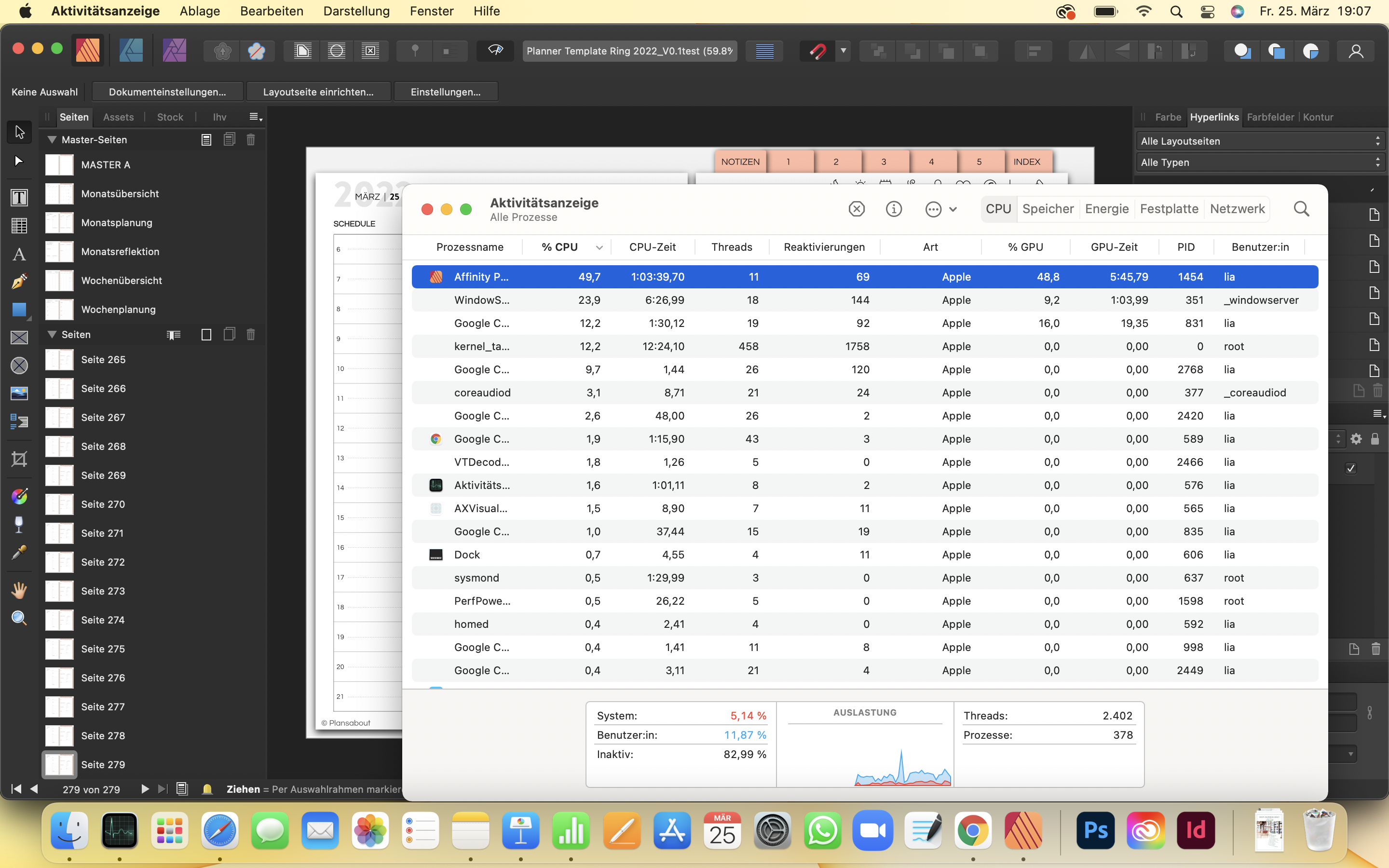Collapse the Master-Seiten section
This screenshot has height=868, width=1389.
click(x=52, y=139)
